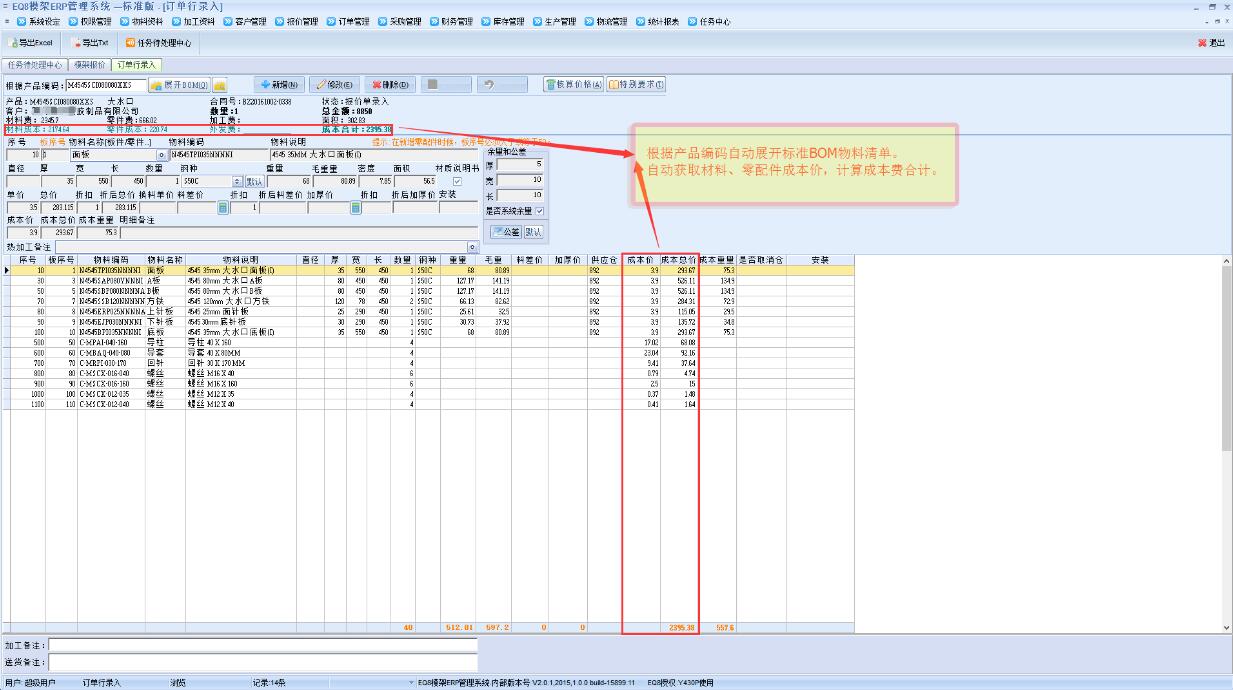Click the grayed-out save button
Viewport: 1233px width, 690px height.
445,85
